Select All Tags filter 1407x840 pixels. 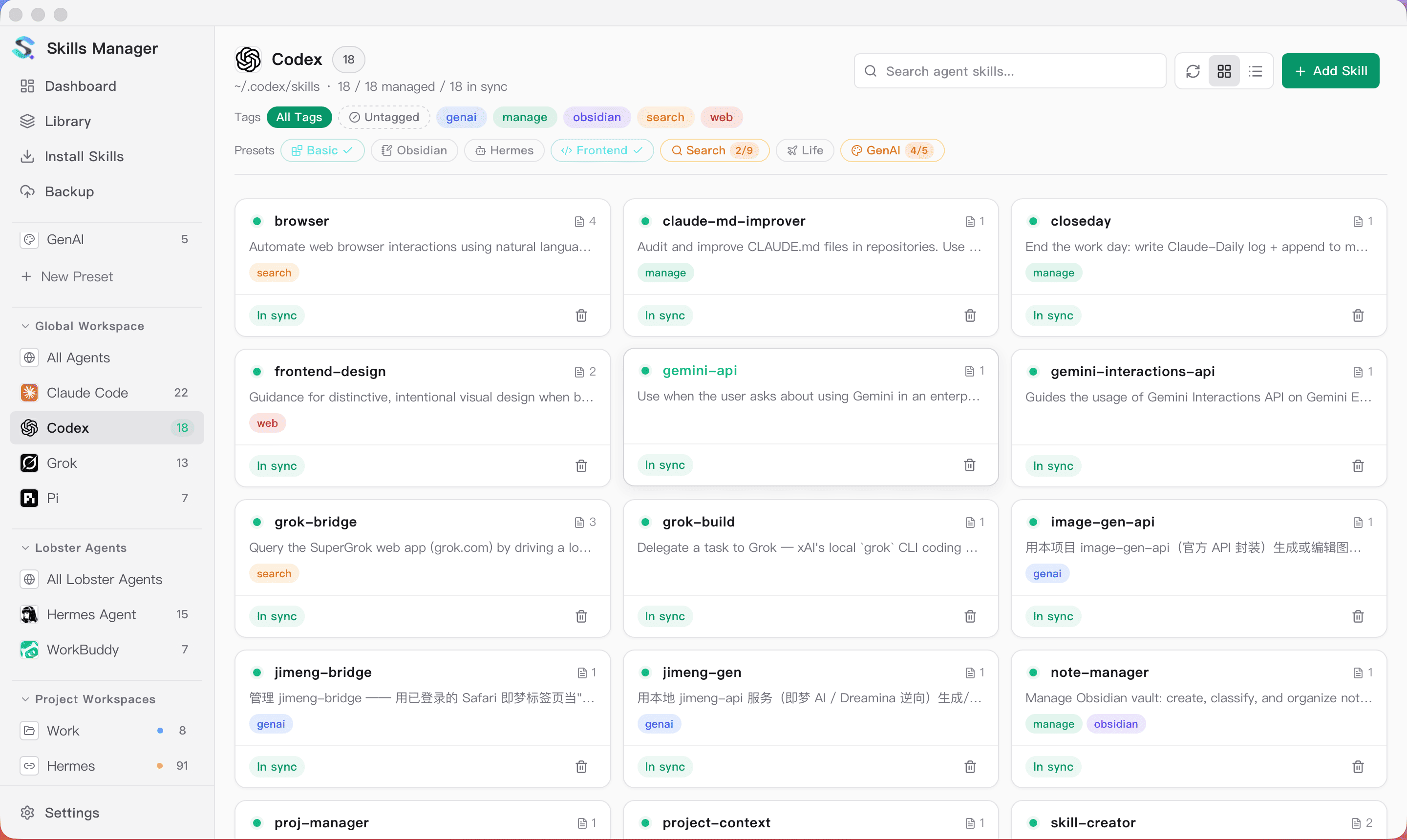coord(299,117)
